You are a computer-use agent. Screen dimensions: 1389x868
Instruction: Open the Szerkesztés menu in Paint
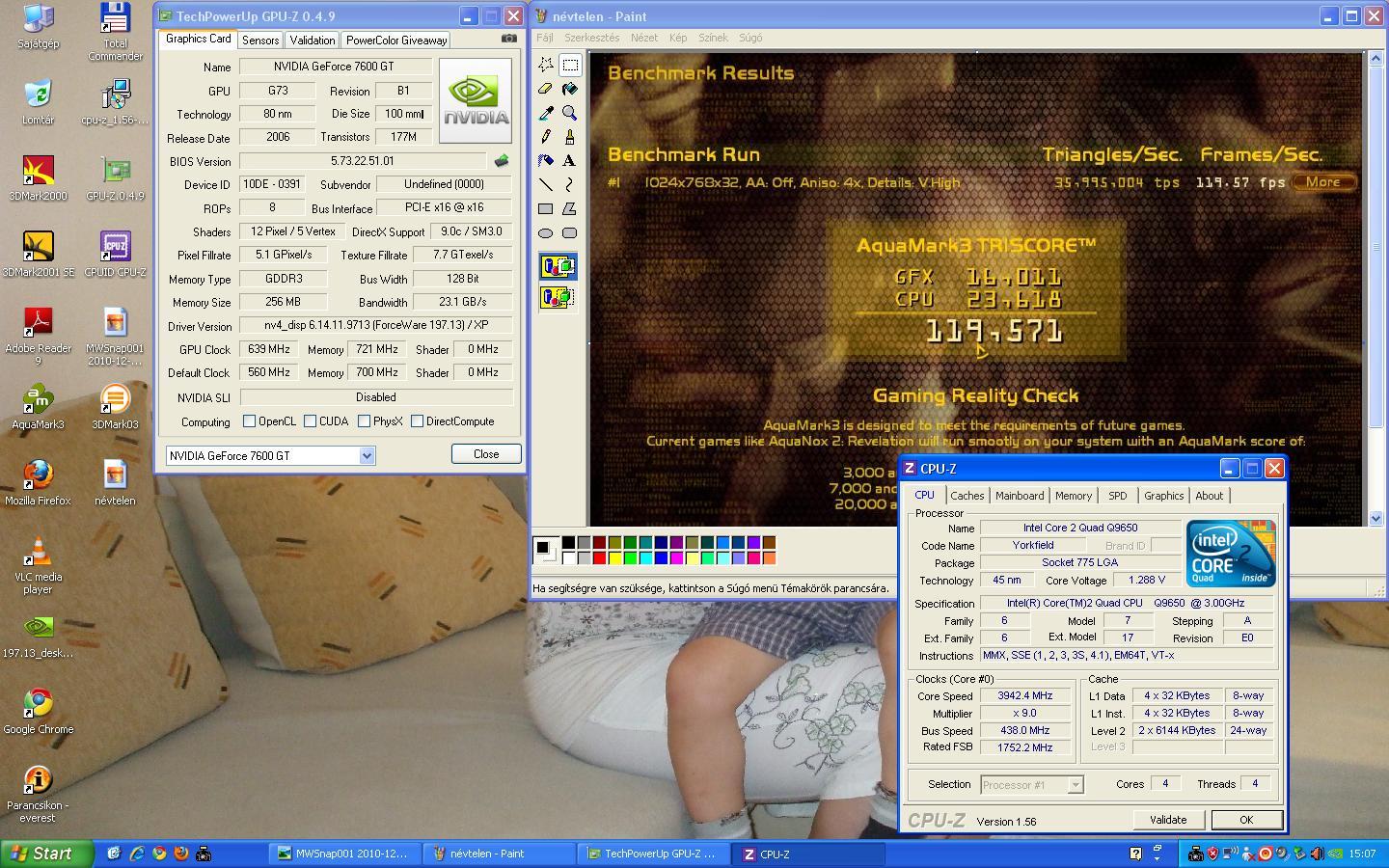[x=592, y=38]
